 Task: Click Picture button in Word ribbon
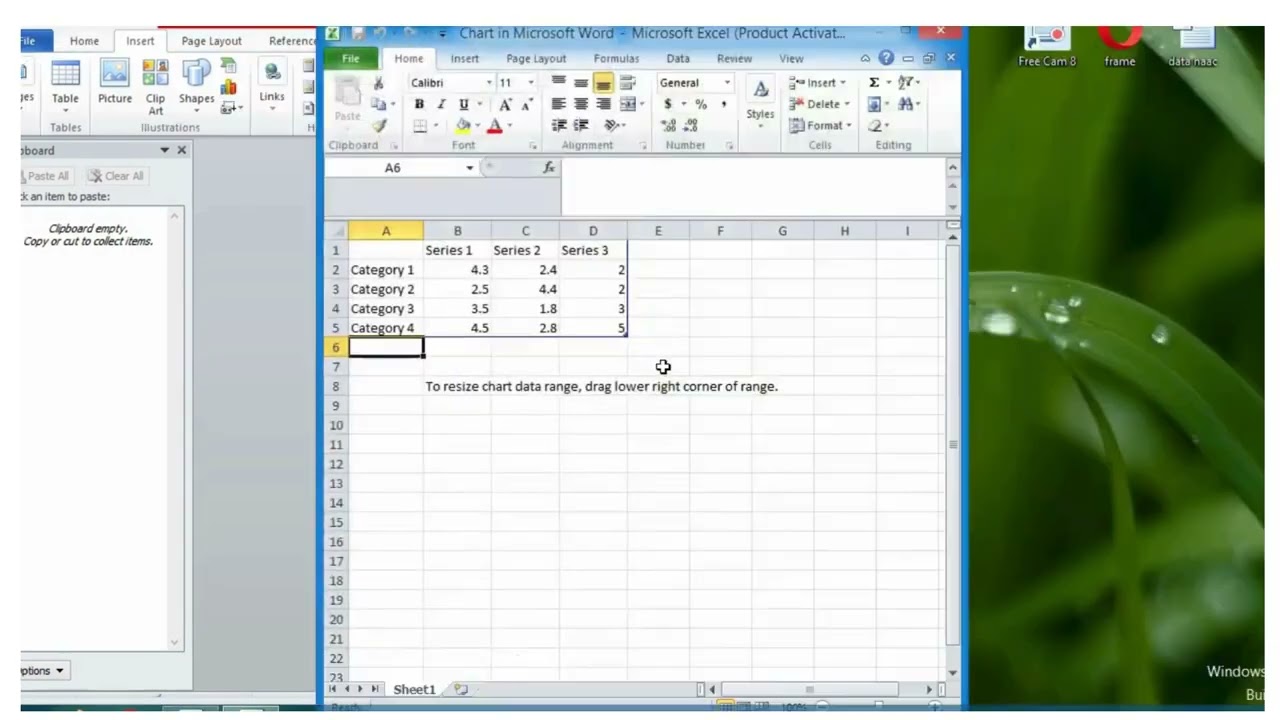click(114, 83)
